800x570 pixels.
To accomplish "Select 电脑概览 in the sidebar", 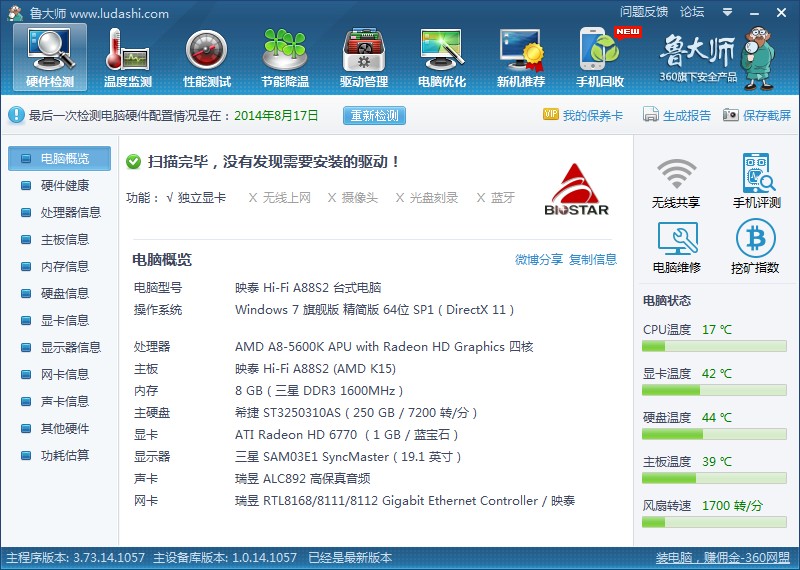I will coord(59,158).
